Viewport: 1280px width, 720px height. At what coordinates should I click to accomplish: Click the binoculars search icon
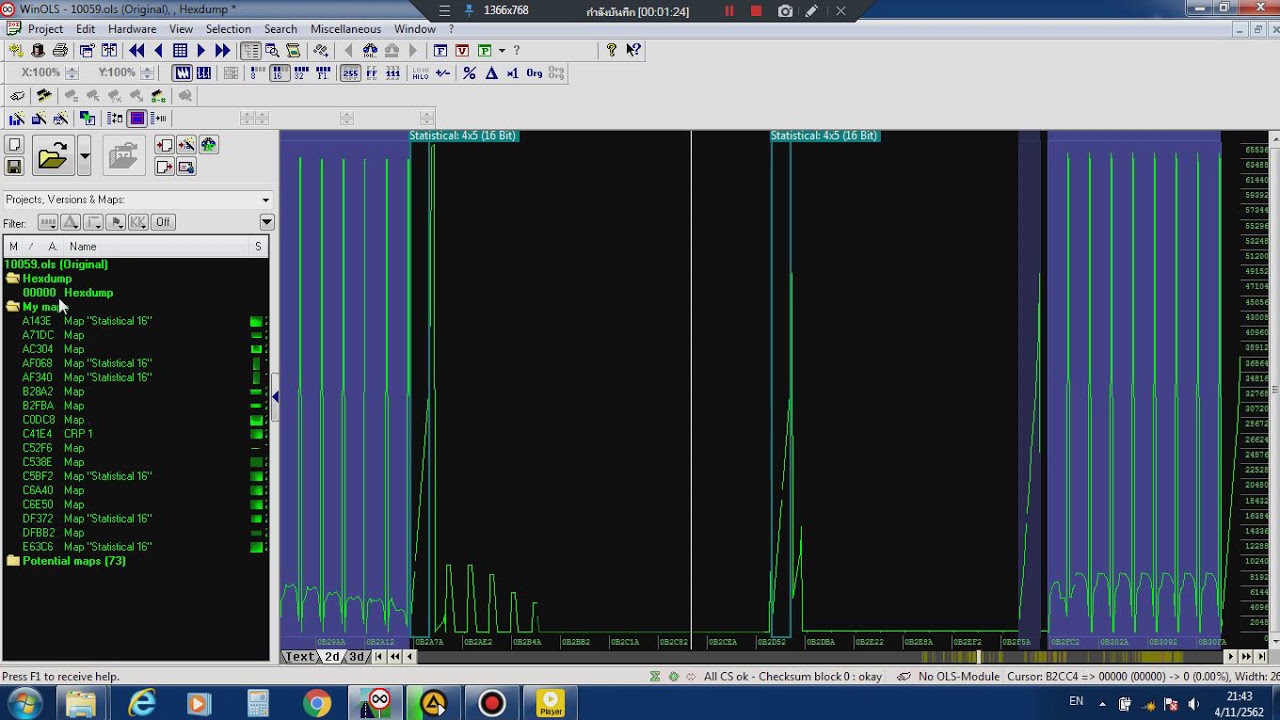(370, 50)
